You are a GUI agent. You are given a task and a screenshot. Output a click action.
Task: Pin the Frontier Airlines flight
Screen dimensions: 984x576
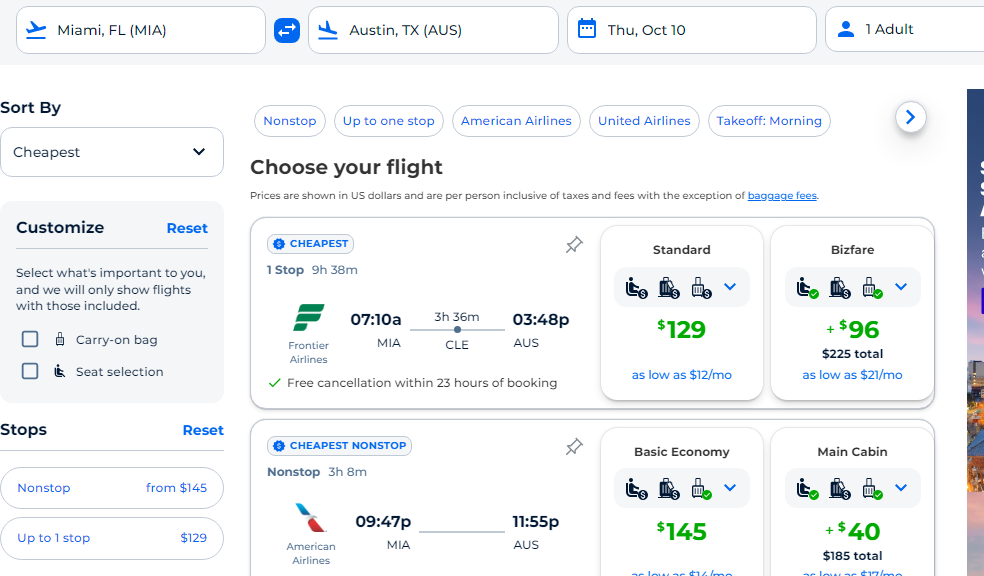point(574,245)
